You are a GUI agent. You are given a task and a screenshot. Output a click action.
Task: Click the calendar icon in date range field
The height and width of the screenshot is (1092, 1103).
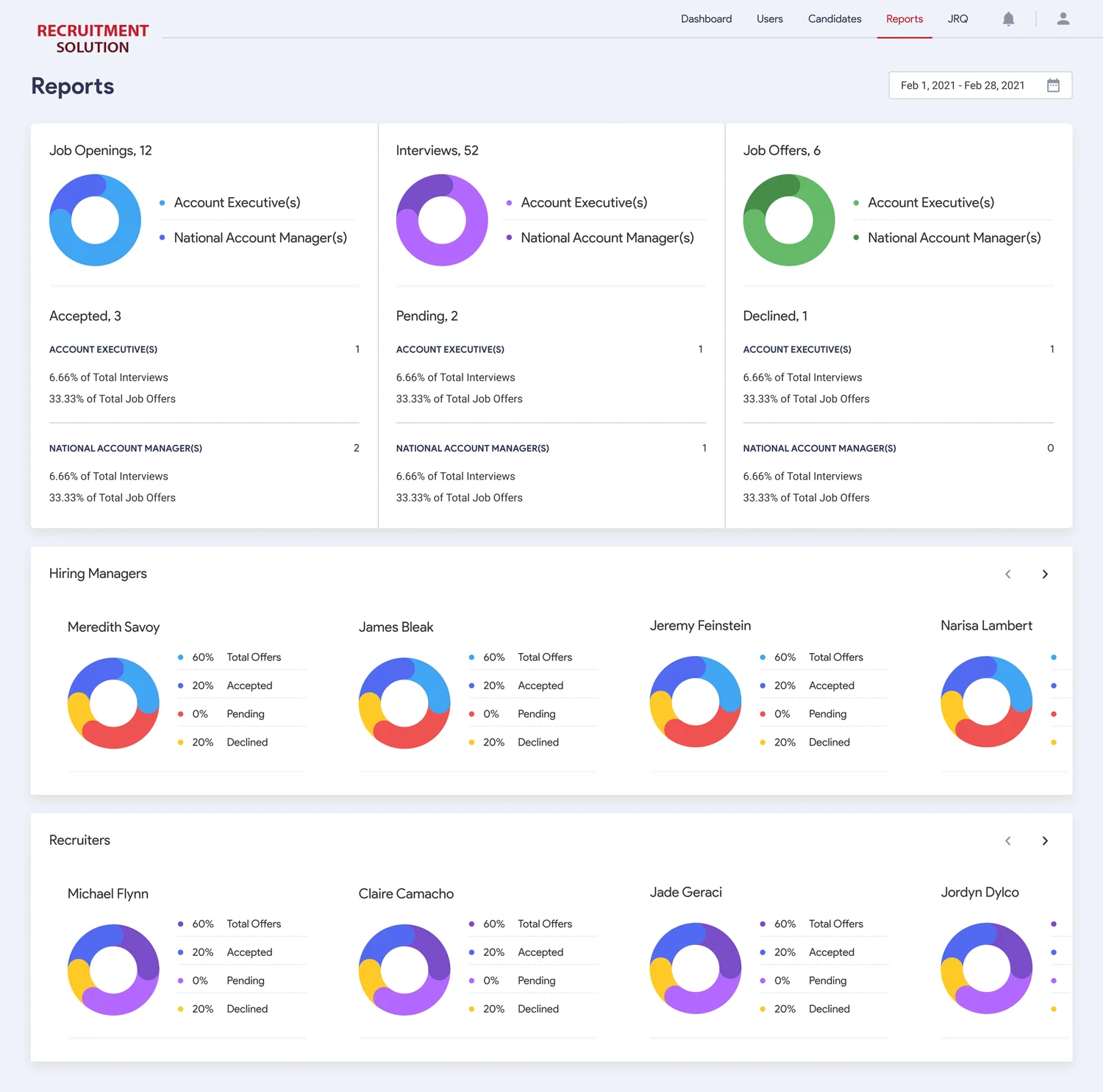click(x=1053, y=85)
